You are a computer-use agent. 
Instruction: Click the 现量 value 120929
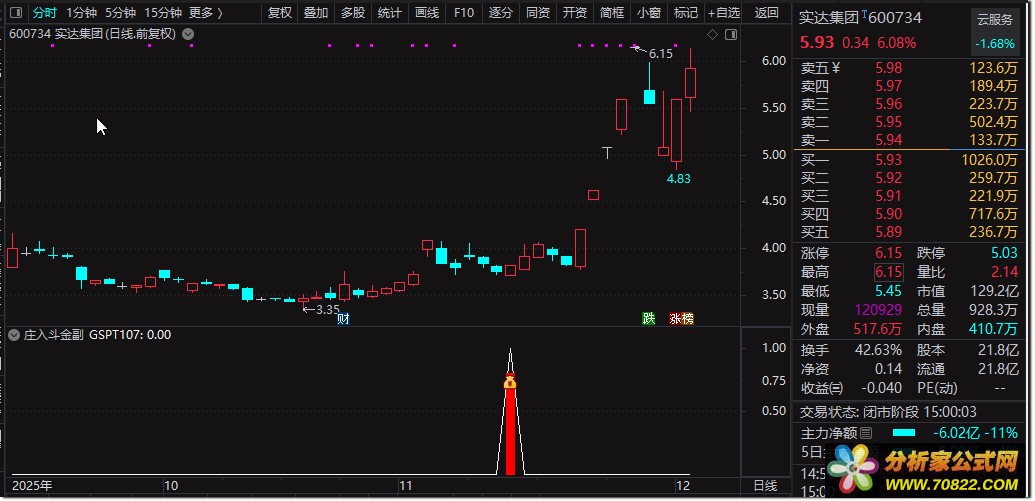pyautogui.click(x=879, y=310)
